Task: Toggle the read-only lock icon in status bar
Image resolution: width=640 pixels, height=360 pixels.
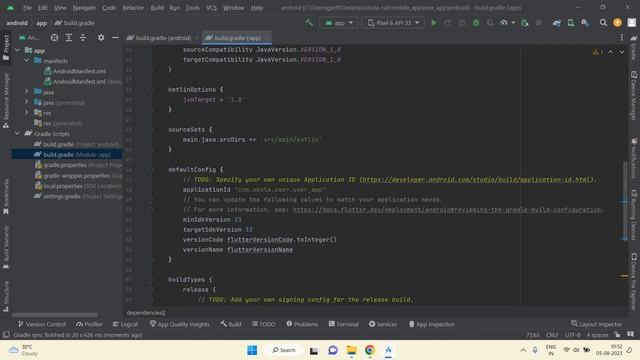Action: (617, 335)
